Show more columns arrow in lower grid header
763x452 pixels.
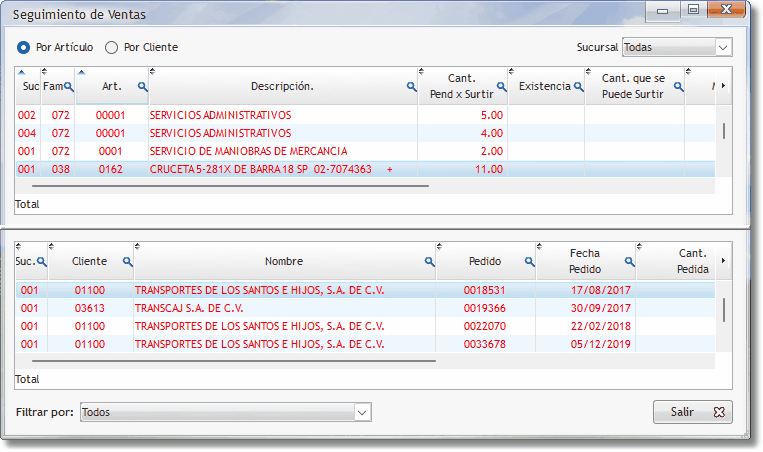[724, 261]
